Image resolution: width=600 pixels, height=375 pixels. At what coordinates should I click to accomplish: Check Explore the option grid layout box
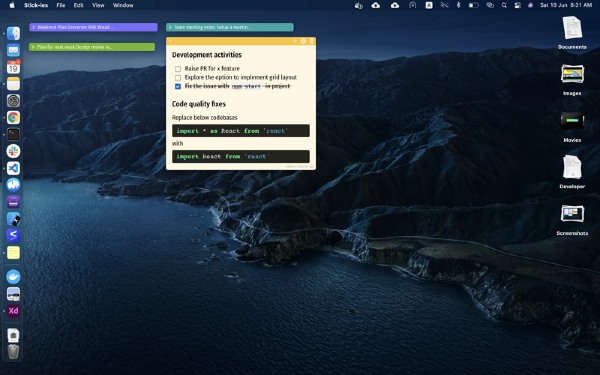pyautogui.click(x=178, y=78)
